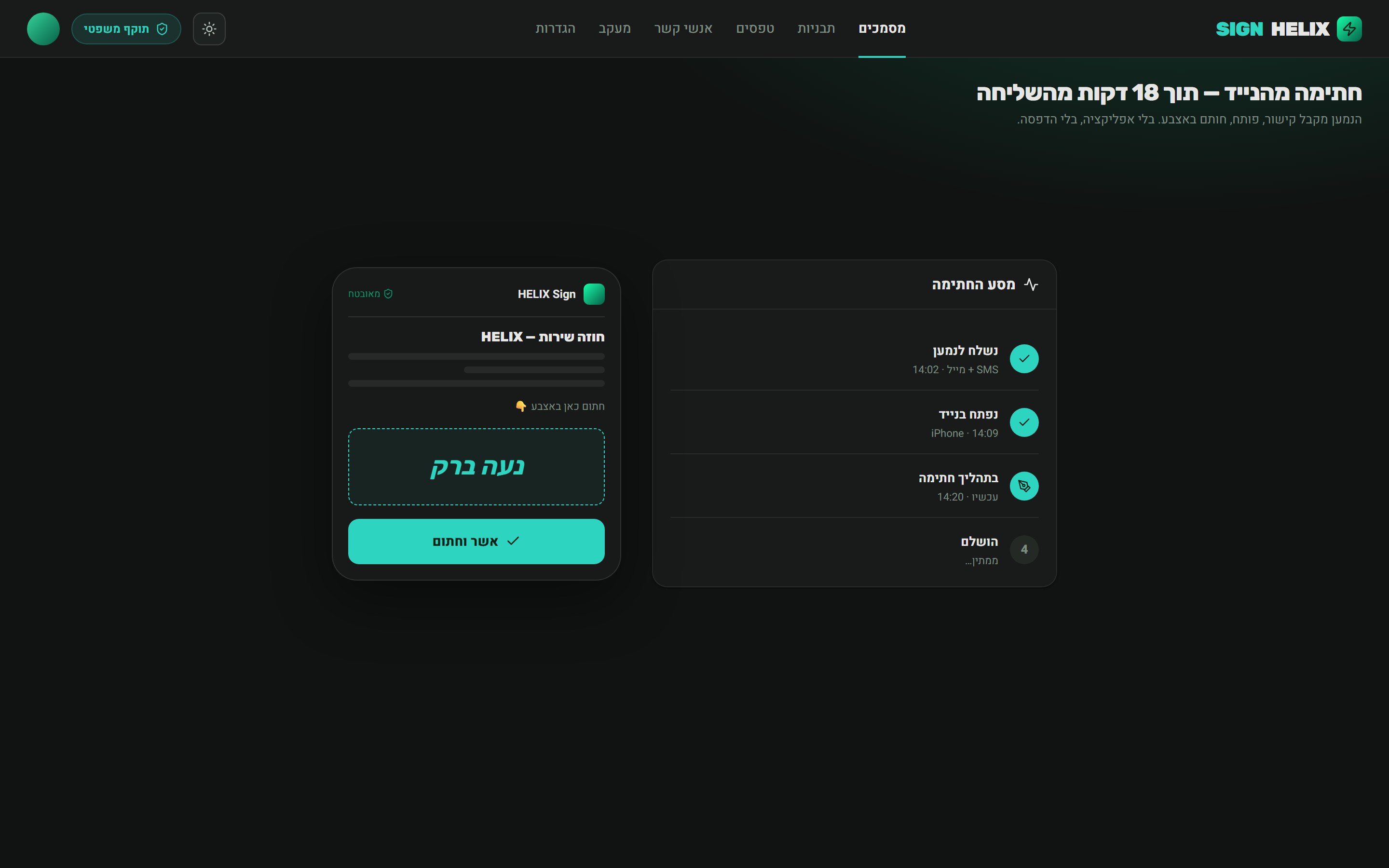Select the הושלם step title
The height and width of the screenshot is (868, 1389).
click(979, 542)
